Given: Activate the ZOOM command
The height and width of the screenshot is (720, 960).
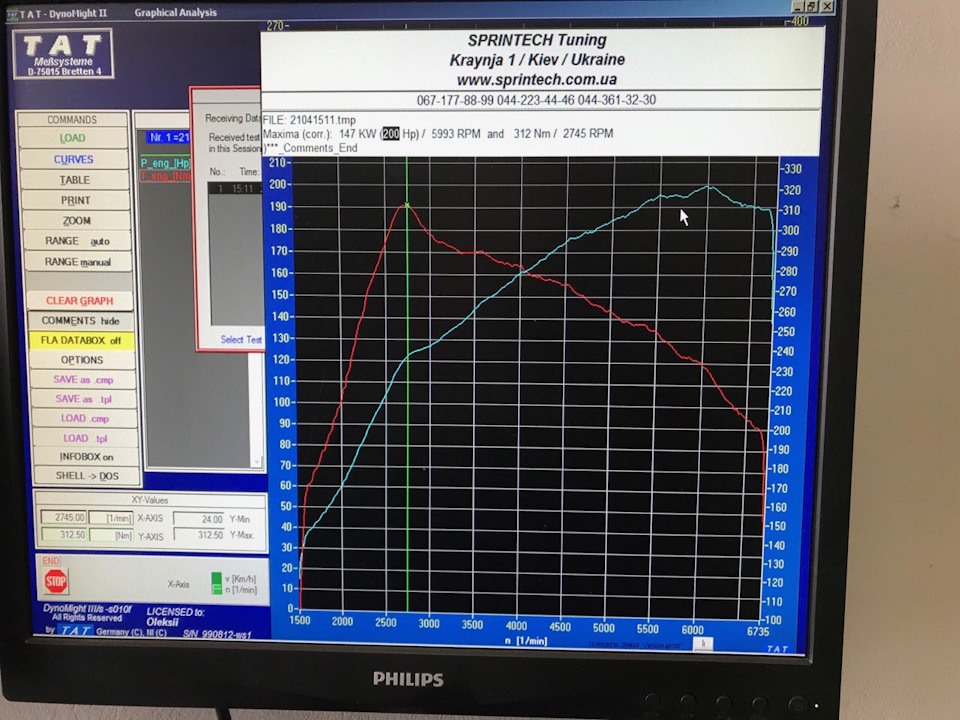Looking at the screenshot, I should [77, 220].
